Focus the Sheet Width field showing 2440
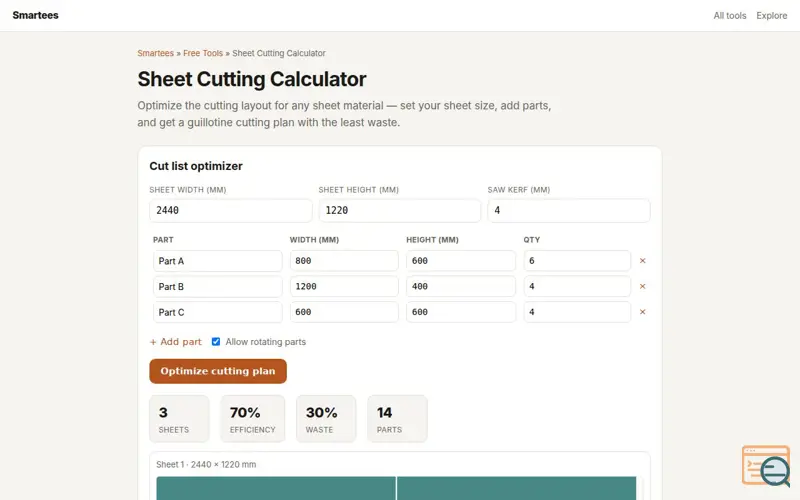800x500 pixels. [x=231, y=210]
